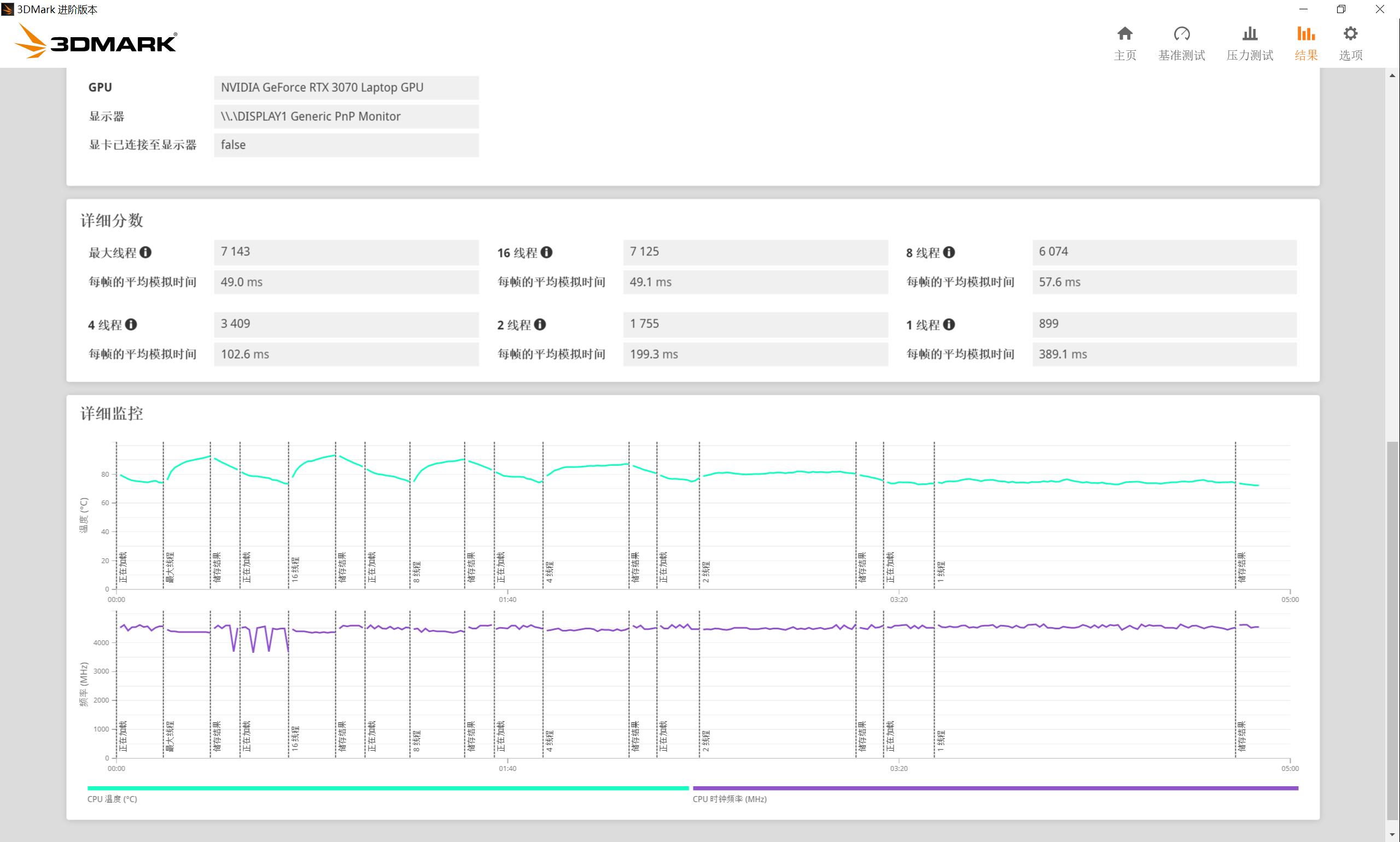The width and height of the screenshot is (1400, 842).
Task: Click info icon next to 1 线程
Action: pos(949,325)
